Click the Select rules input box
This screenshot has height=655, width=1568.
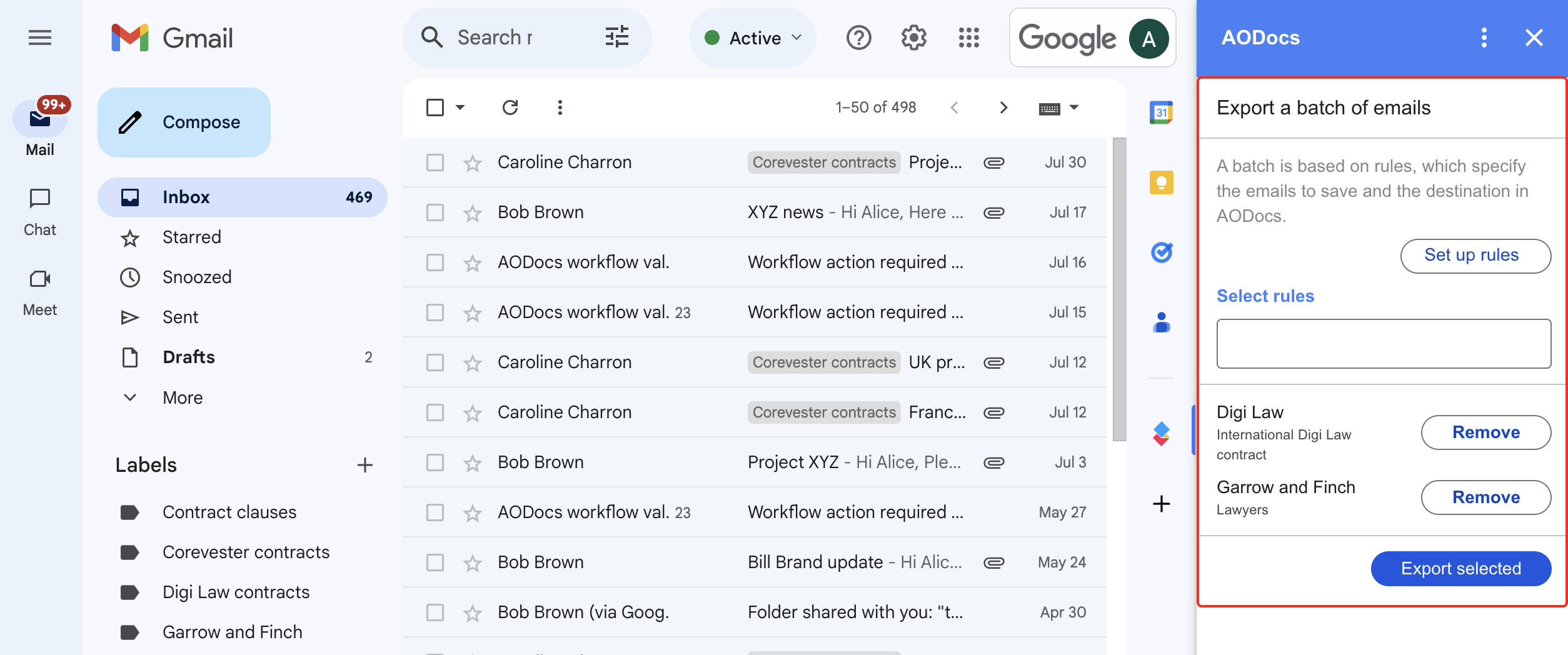pyautogui.click(x=1384, y=344)
